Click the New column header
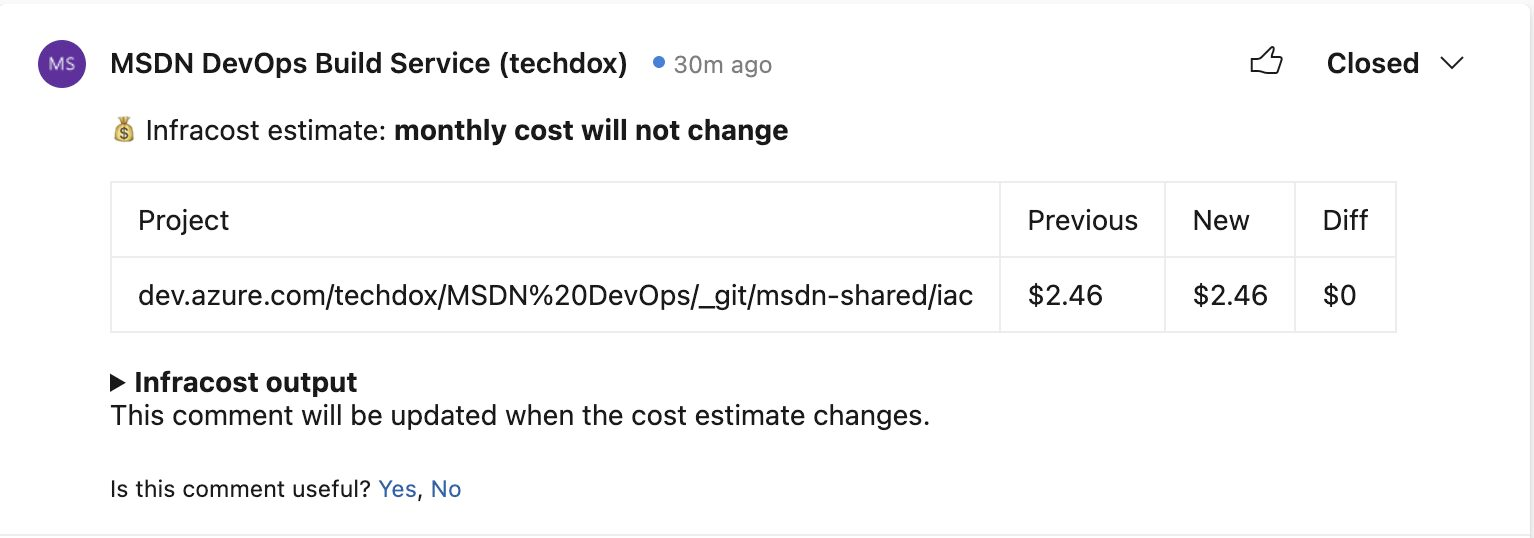The height and width of the screenshot is (538, 1534). pyautogui.click(x=1230, y=220)
